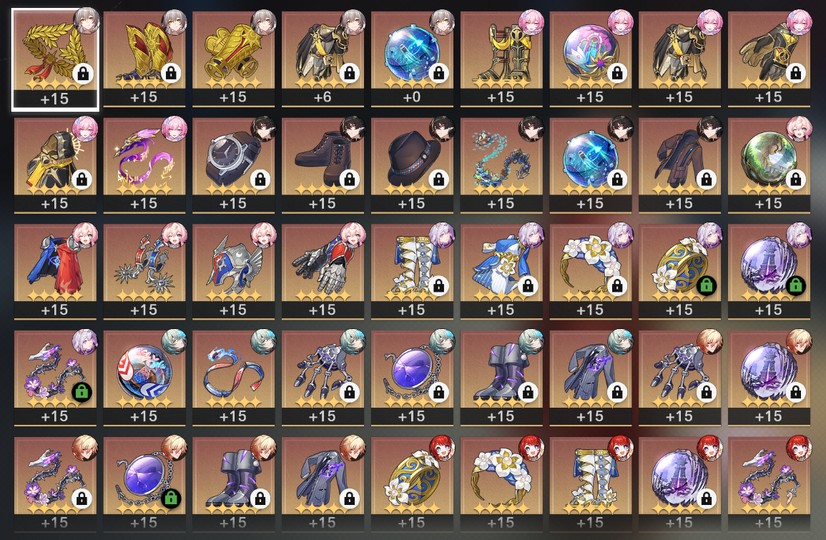
Task: Unlock the wristwatch relic's lock icon
Action: click(260, 179)
